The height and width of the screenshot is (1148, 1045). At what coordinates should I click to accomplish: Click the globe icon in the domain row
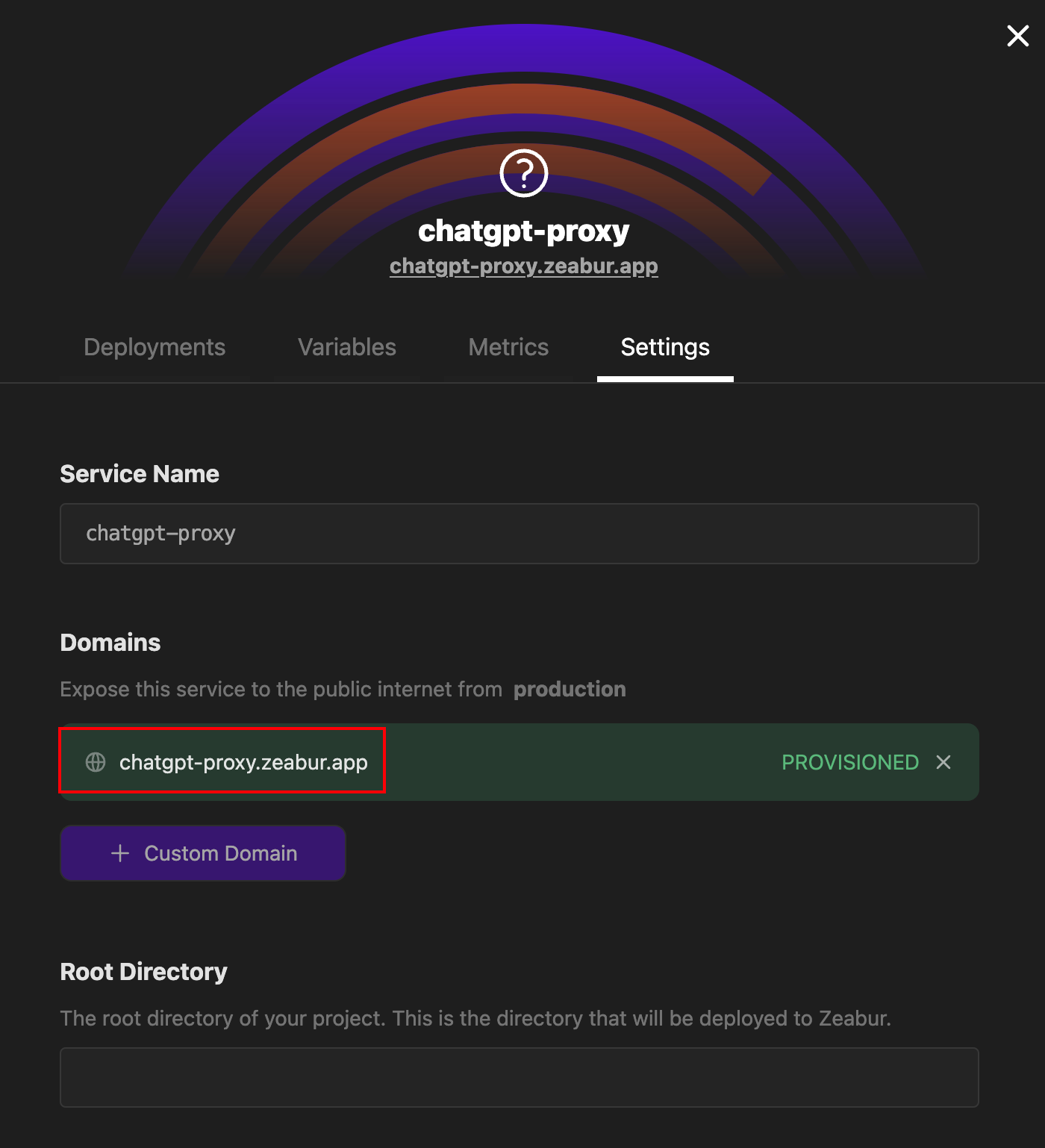[x=96, y=762]
